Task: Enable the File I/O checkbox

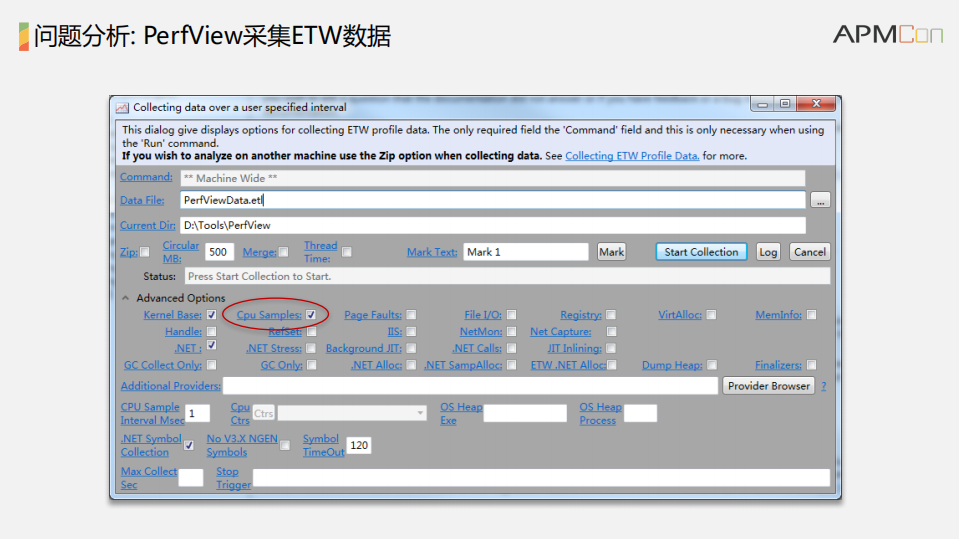Action: coord(511,314)
